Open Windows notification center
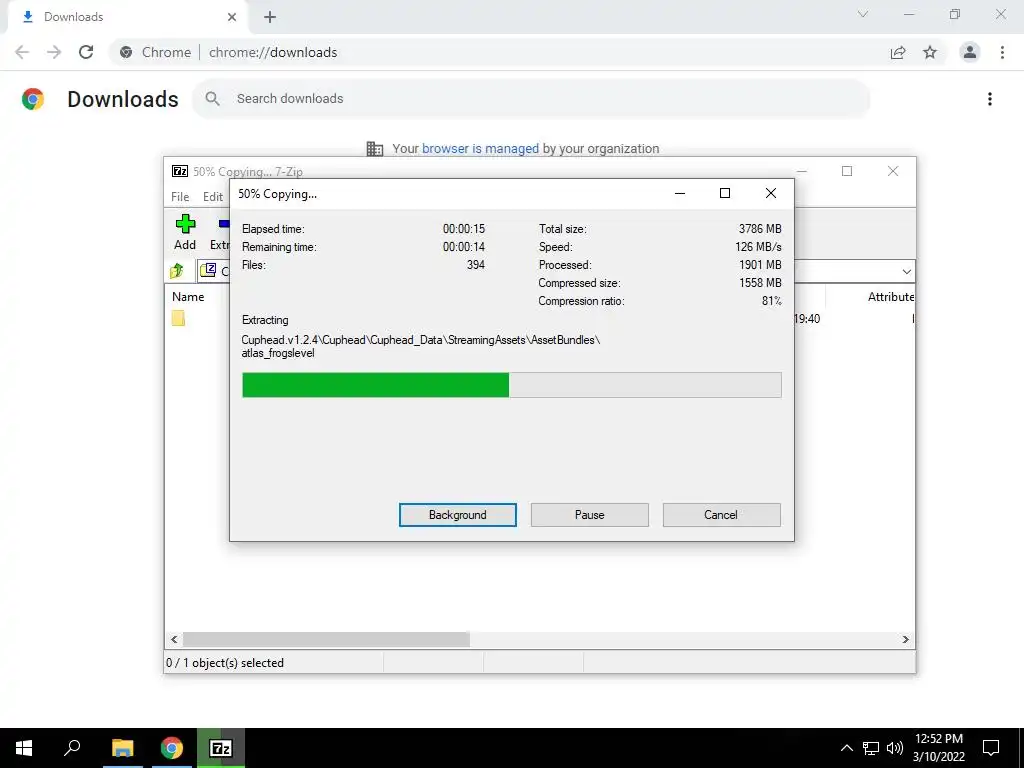The height and width of the screenshot is (768, 1024). pos(991,748)
